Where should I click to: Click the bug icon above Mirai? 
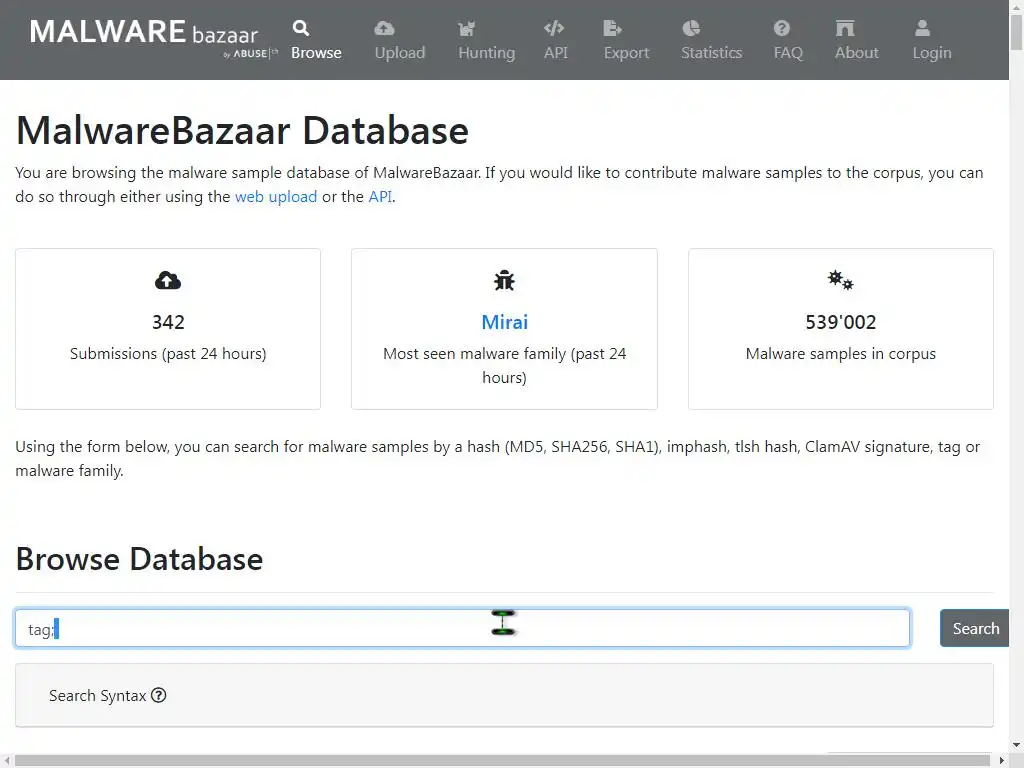[504, 280]
